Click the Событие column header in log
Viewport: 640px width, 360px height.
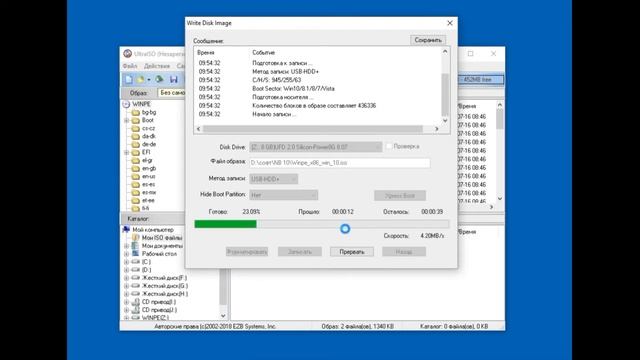(x=263, y=53)
